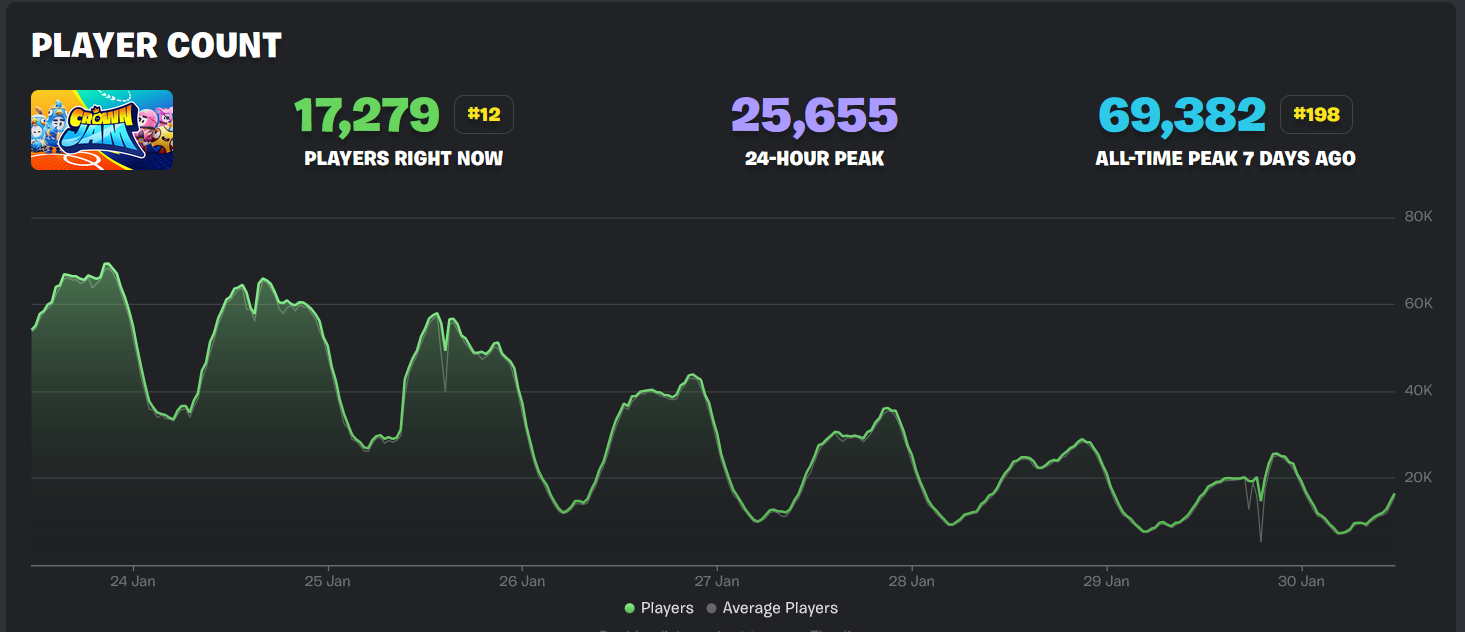1465x632 pixels.
Task: Toggle the Average Players legend series
Action: tap(772, 608)
